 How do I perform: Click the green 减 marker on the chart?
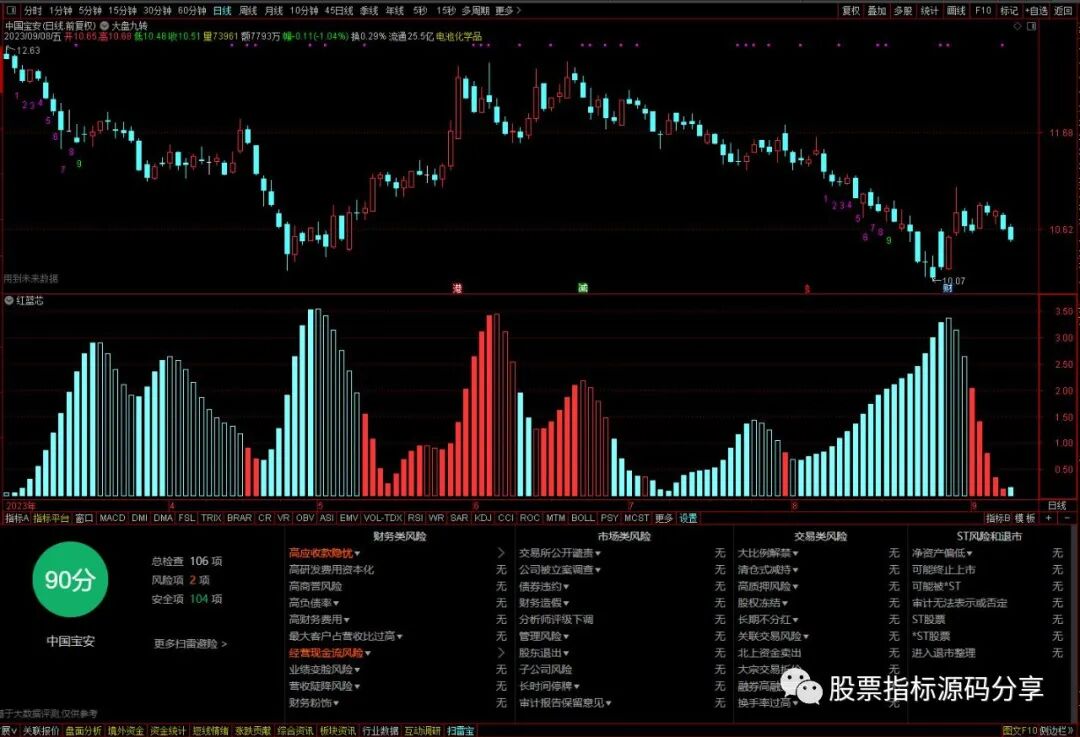(583, 288)
